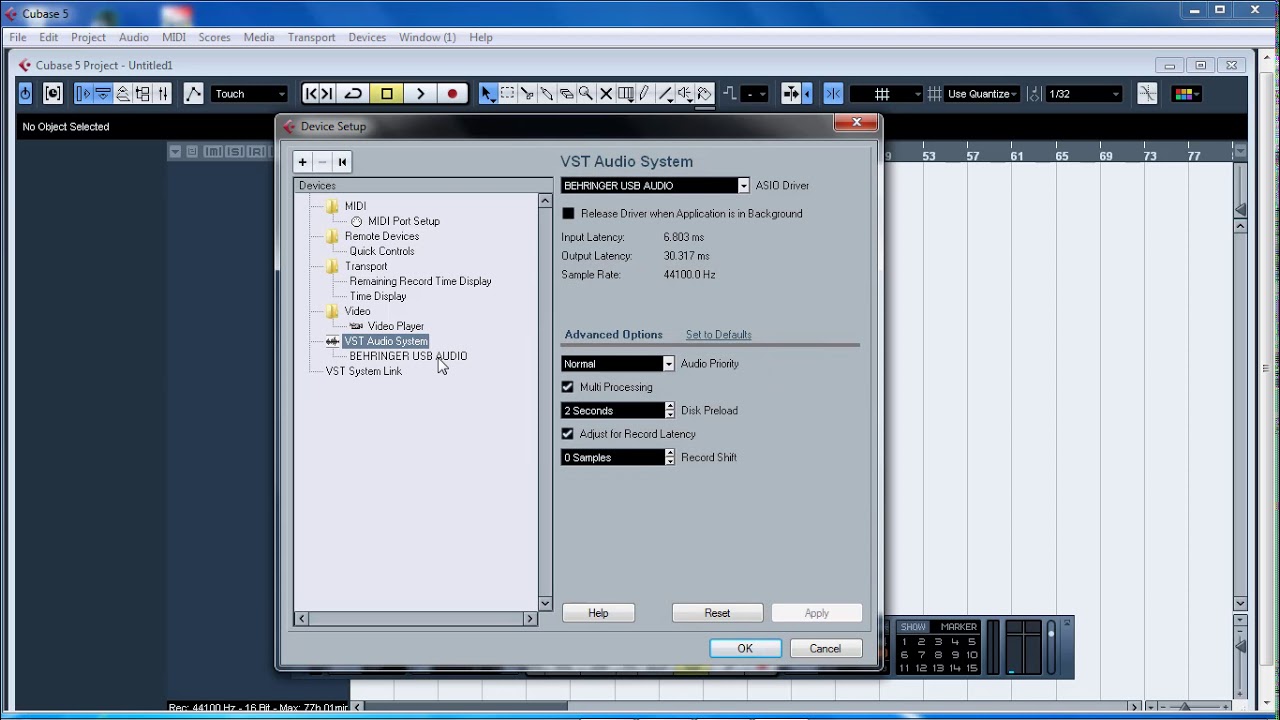Open the Touch automation mode dropdown
Screen dimensions: 1280x720
click(250, 94)
